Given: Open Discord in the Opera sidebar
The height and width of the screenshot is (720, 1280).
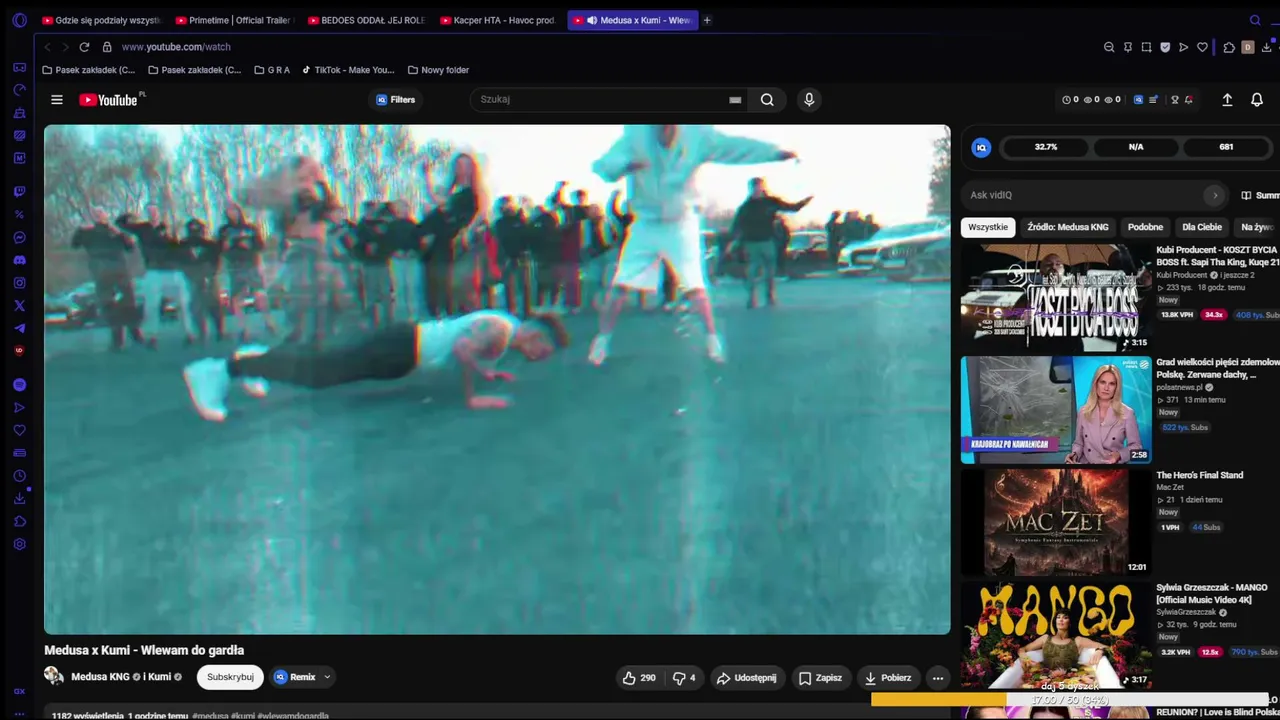Looking at the screenshot, I should pos(19,260).
